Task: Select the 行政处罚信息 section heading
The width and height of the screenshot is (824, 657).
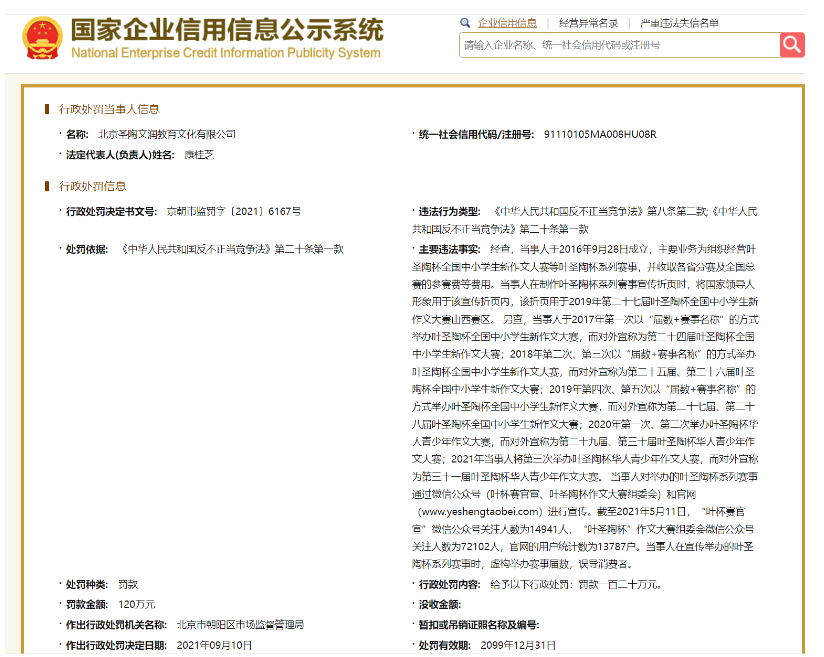Action: click(92, 187)
